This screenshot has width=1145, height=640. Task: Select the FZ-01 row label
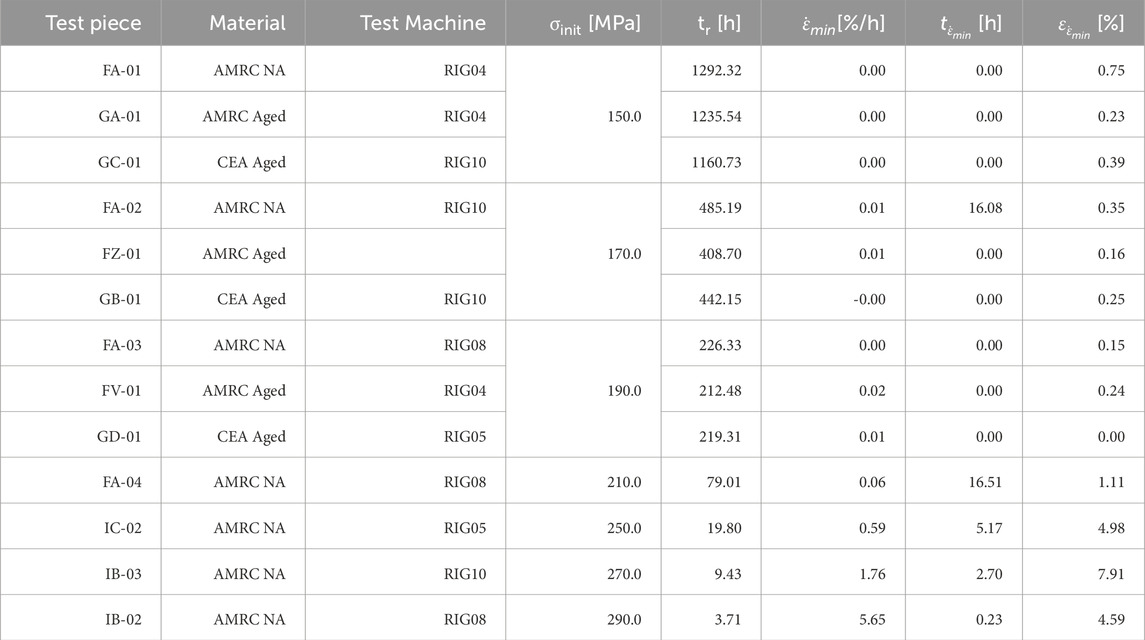pyautogui.click(x=120, y=254)
